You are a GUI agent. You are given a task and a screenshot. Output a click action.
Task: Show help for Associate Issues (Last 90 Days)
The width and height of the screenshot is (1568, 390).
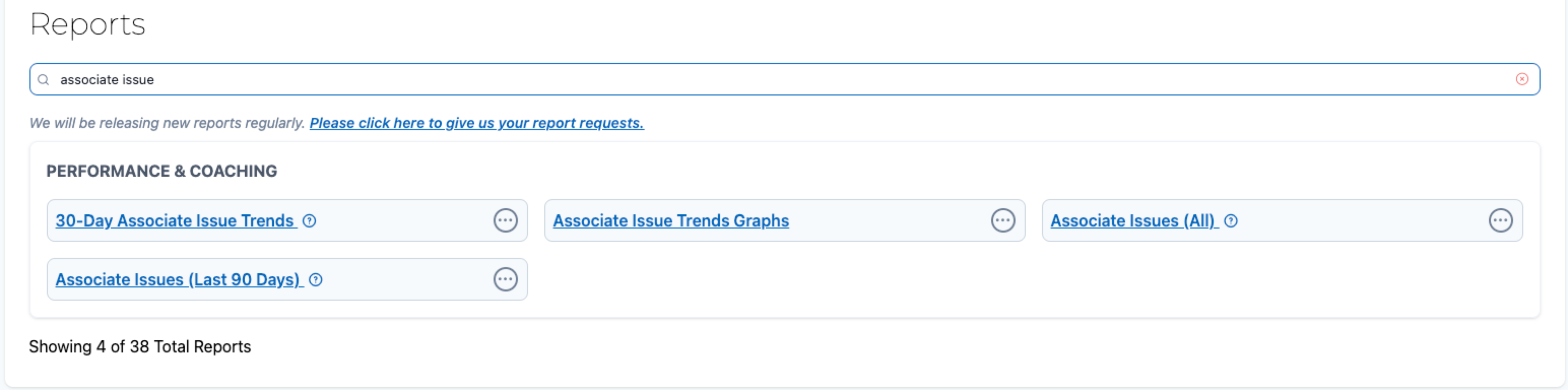pos(315,280)
